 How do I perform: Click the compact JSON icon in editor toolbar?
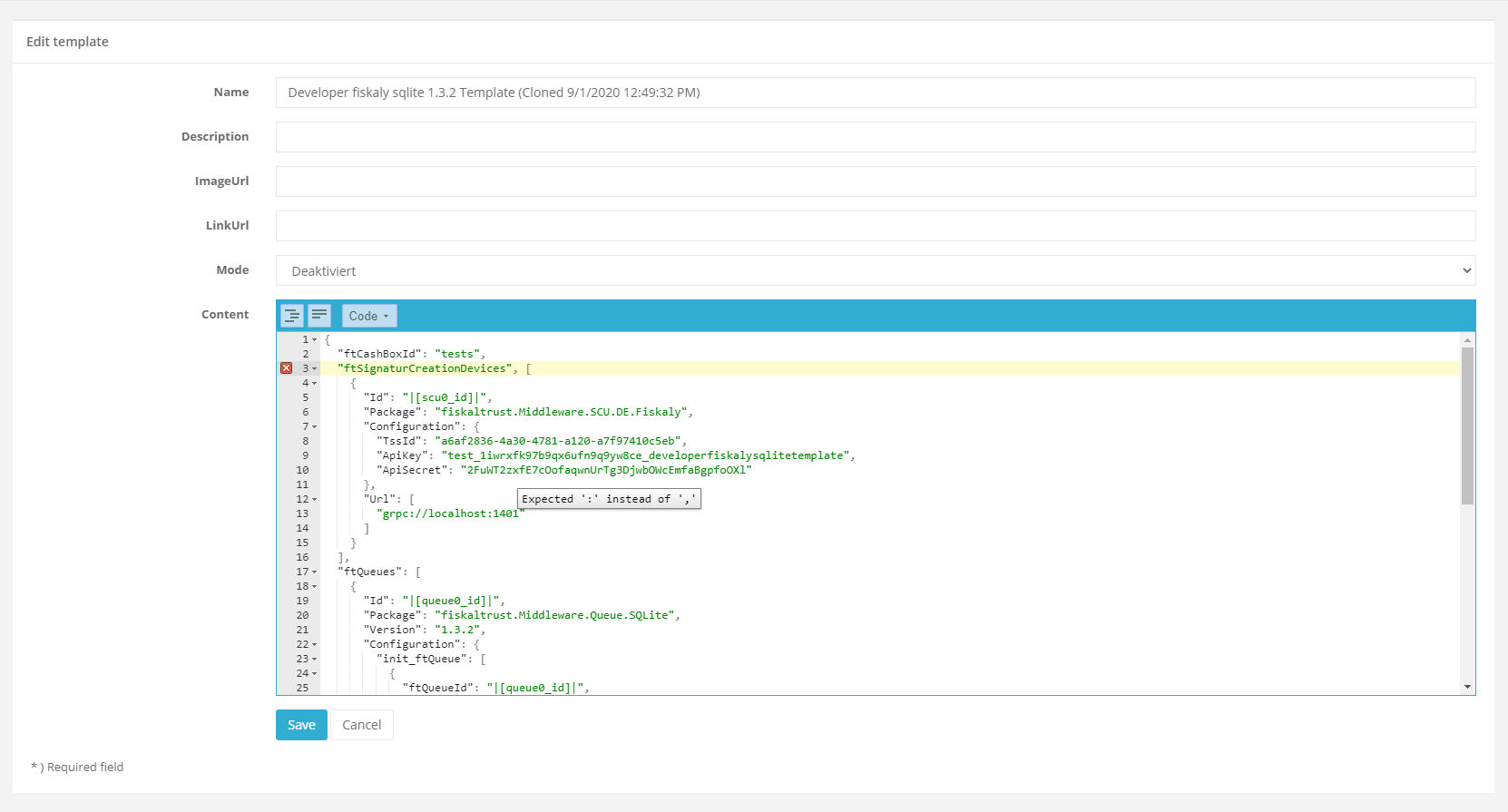click(319, 316)
